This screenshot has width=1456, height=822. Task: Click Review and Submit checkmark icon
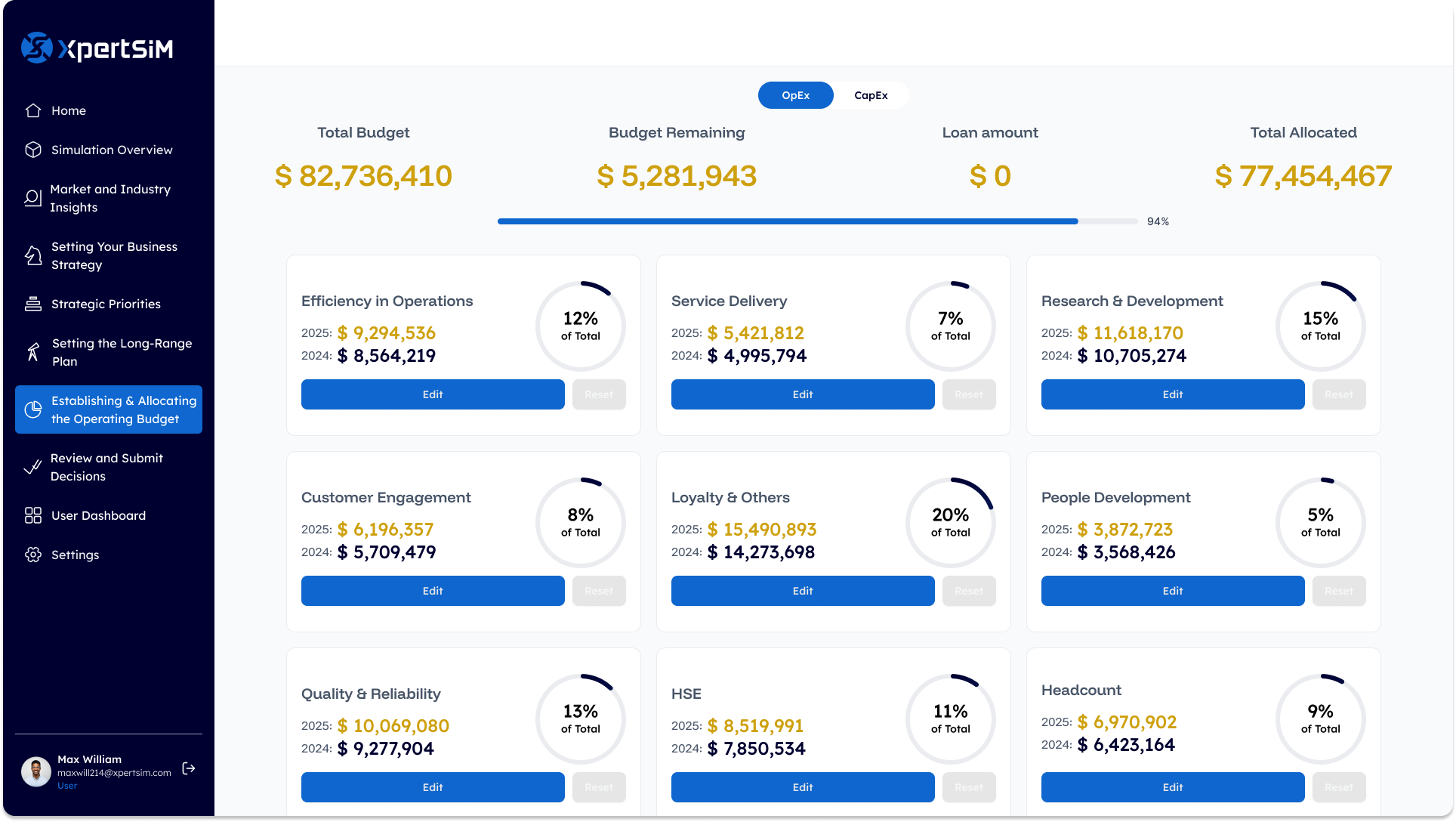pos(32,467)
